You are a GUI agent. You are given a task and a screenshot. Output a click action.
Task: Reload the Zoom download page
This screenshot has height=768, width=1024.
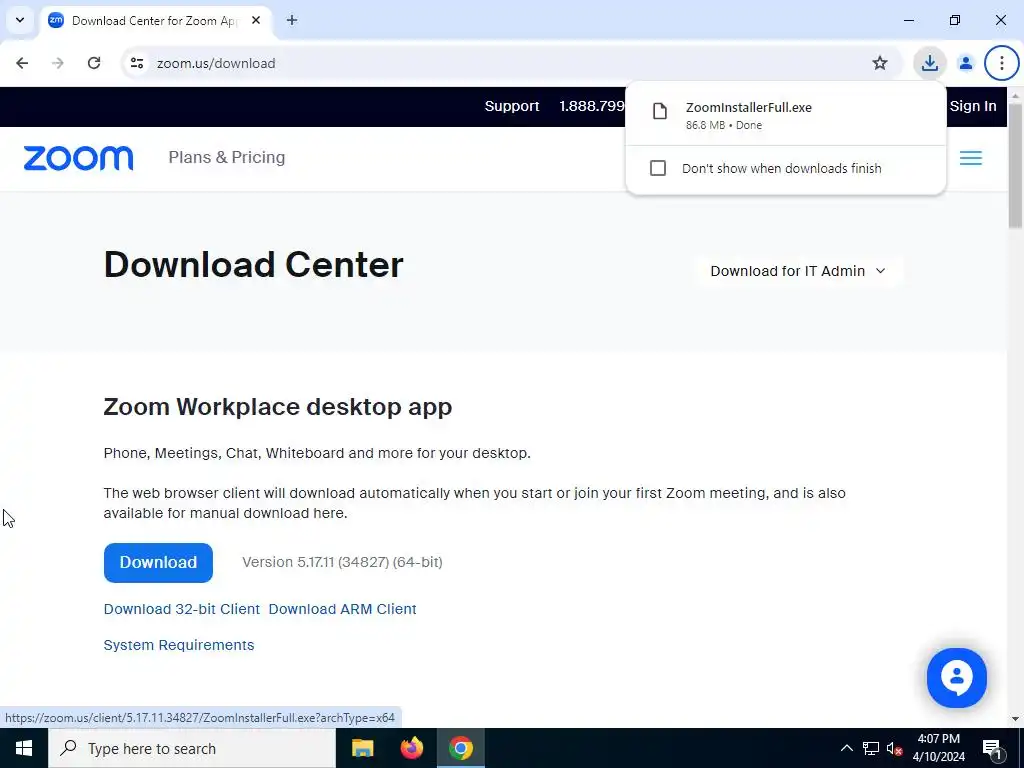[94, 63]
